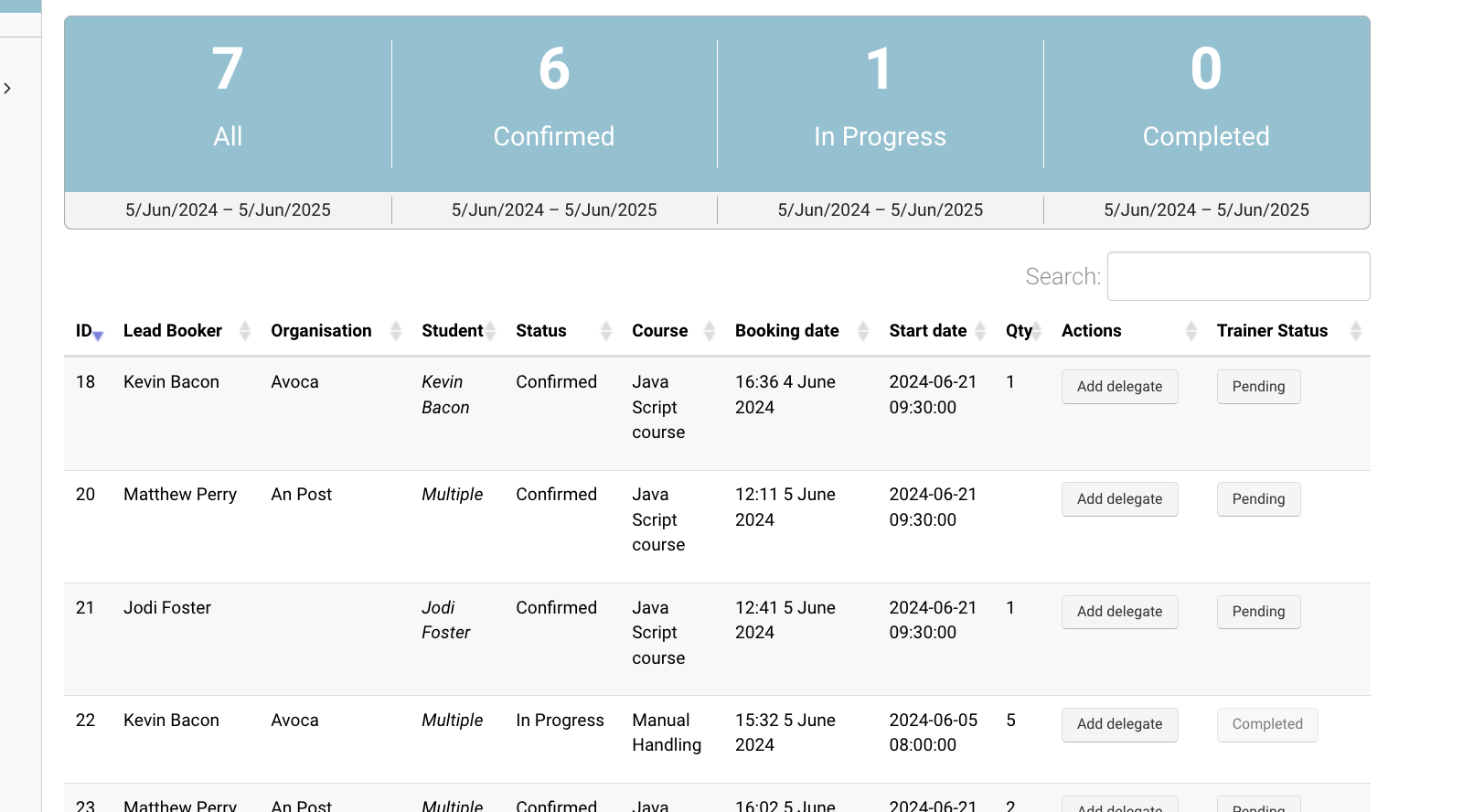Add delegate to Matthew Perry booking 20

tap(1119, 499)
